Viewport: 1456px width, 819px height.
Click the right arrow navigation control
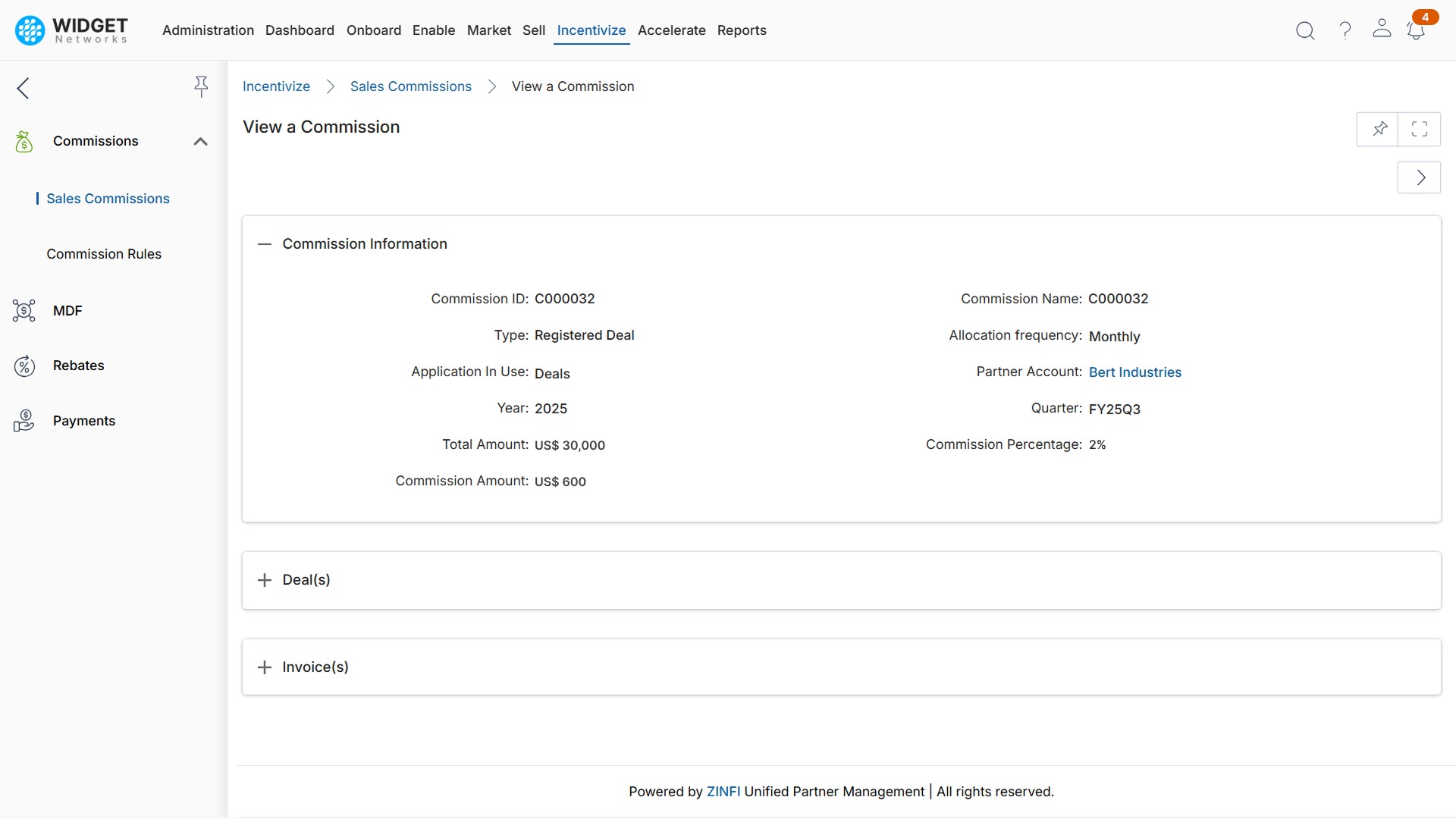pyautogui.click(x=1419, y=177)
